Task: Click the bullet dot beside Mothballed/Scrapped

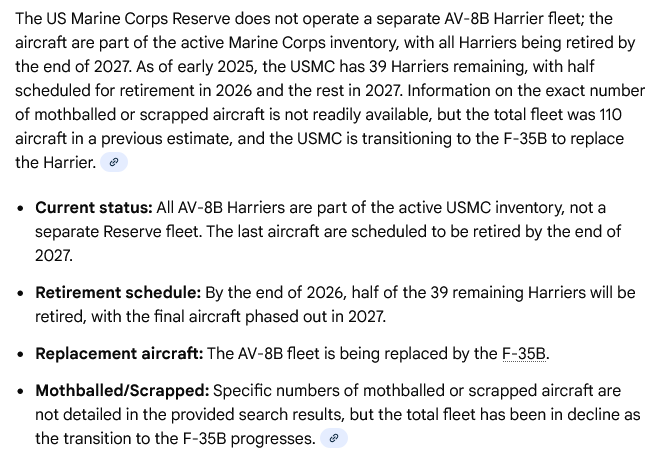Action: (19, 392)
